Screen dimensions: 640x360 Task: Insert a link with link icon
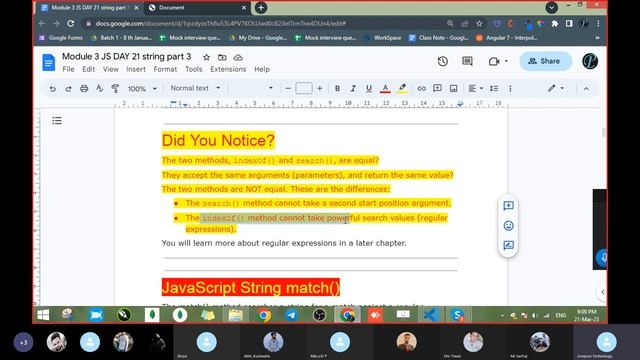pos(421,88)
